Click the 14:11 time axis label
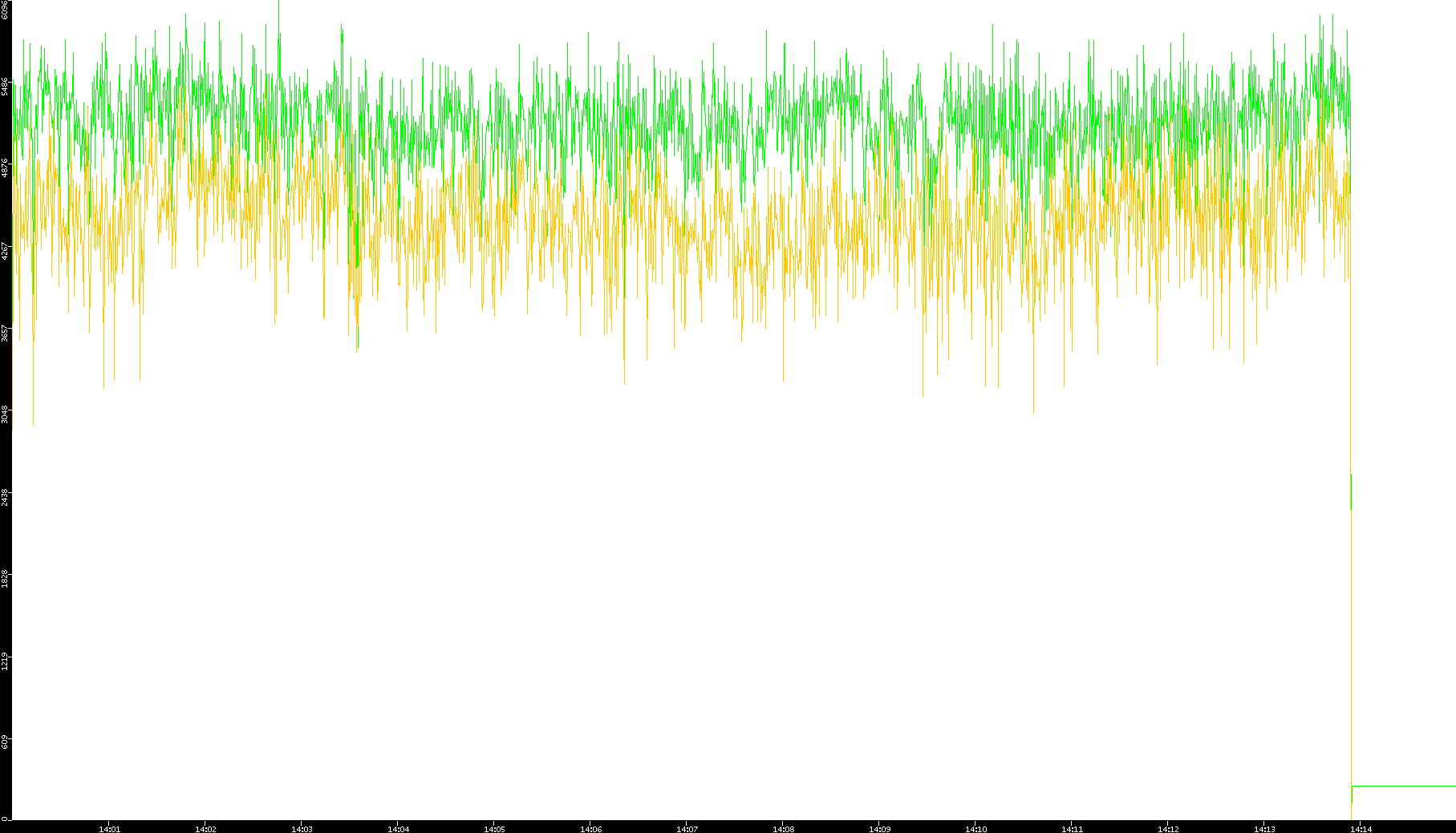The height and width of the screenshot is (833, 1456). 1072,829
